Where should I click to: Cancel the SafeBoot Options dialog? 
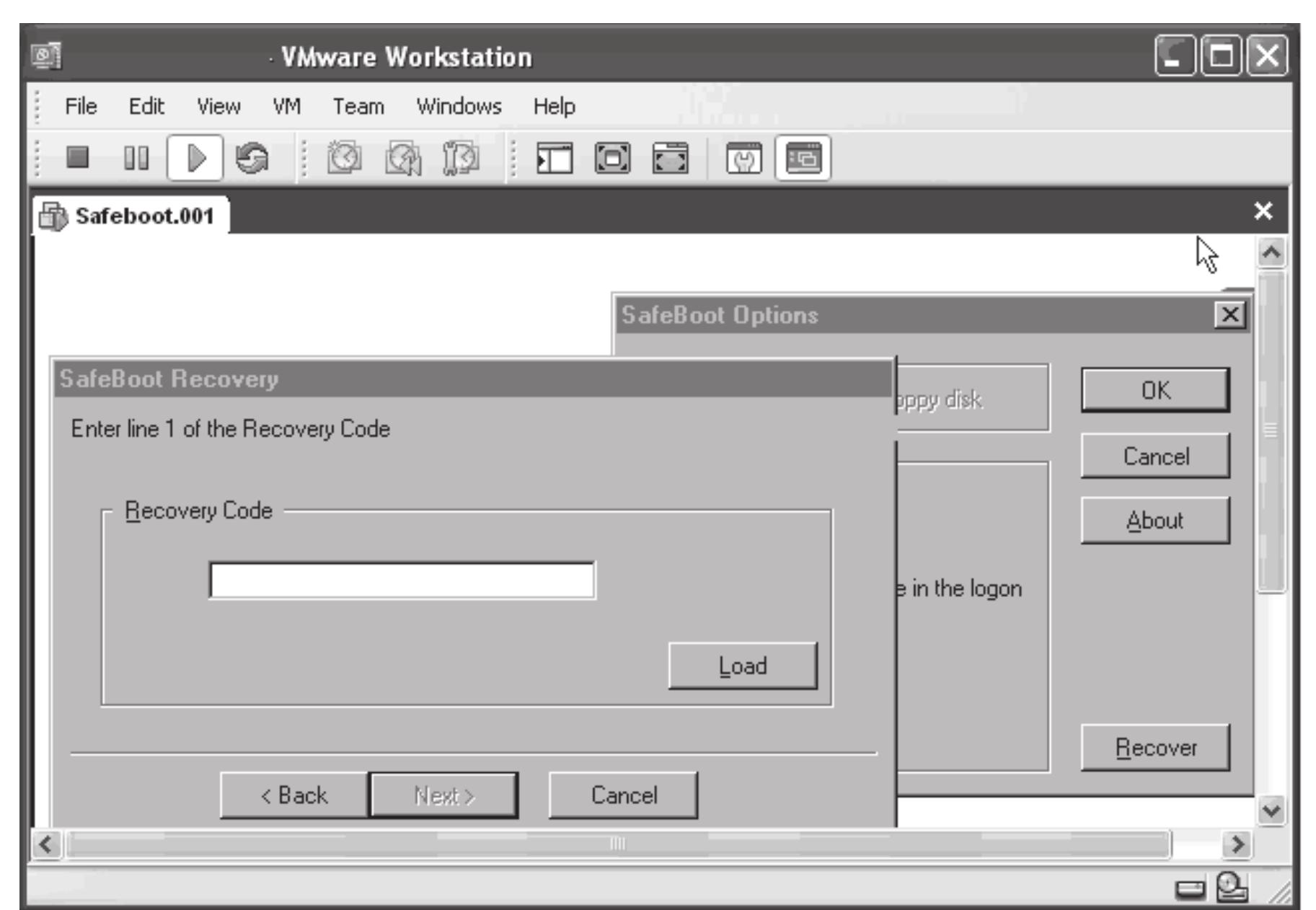tap(1154, 454)
